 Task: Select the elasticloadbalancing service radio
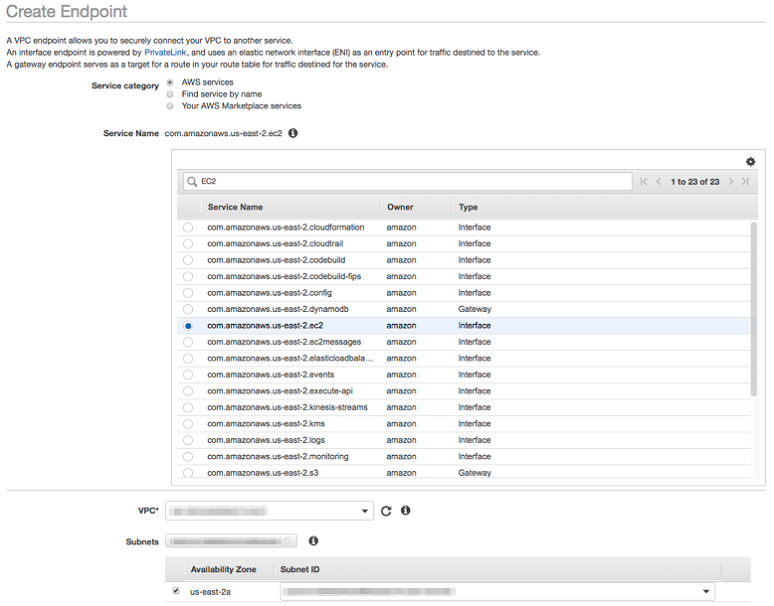[x=188, y=358]
